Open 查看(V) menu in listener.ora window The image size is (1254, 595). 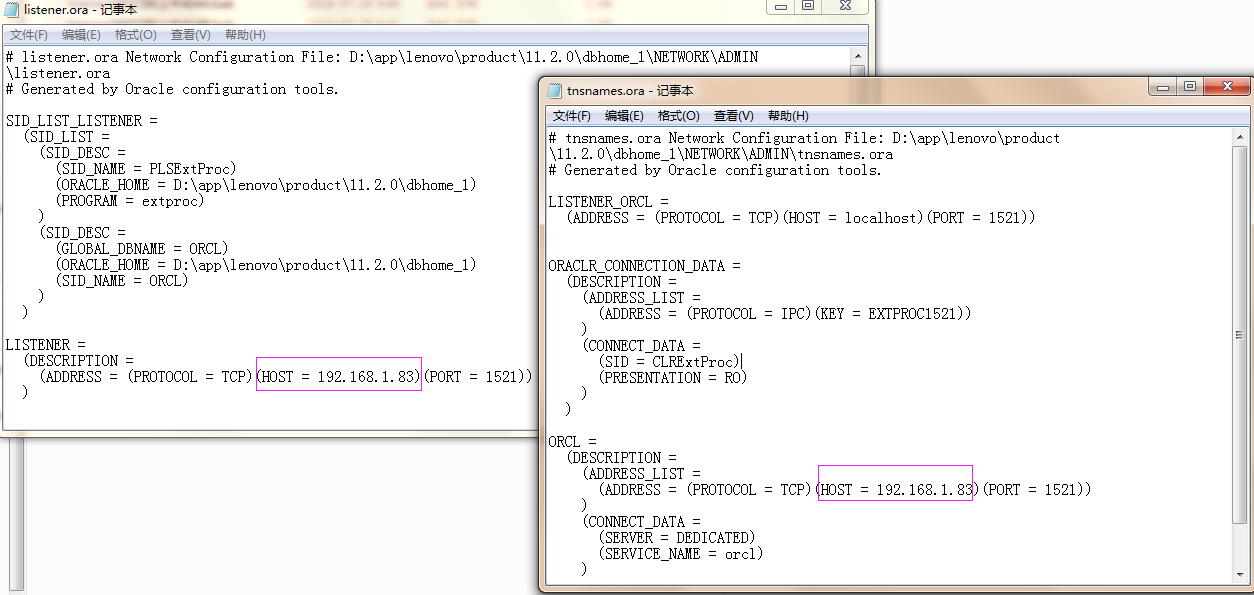coord(190,35)
